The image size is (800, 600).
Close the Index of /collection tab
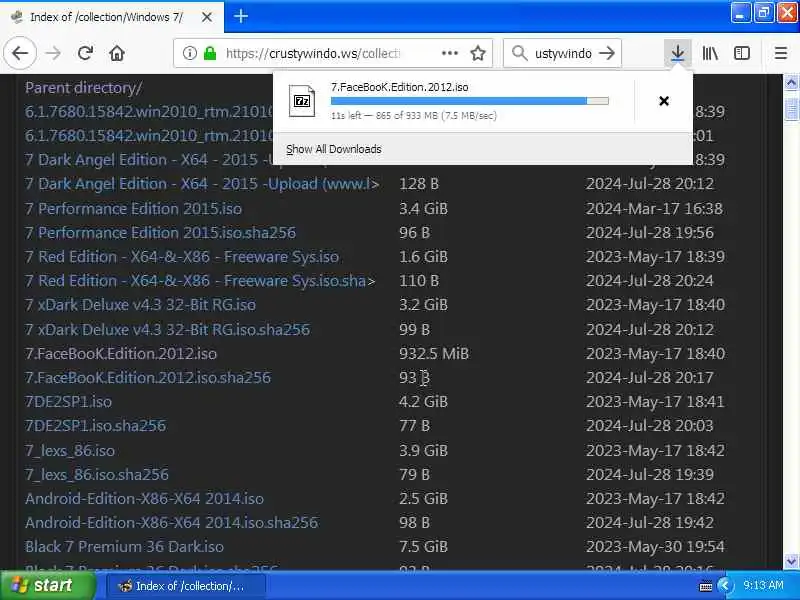(207, 17)
